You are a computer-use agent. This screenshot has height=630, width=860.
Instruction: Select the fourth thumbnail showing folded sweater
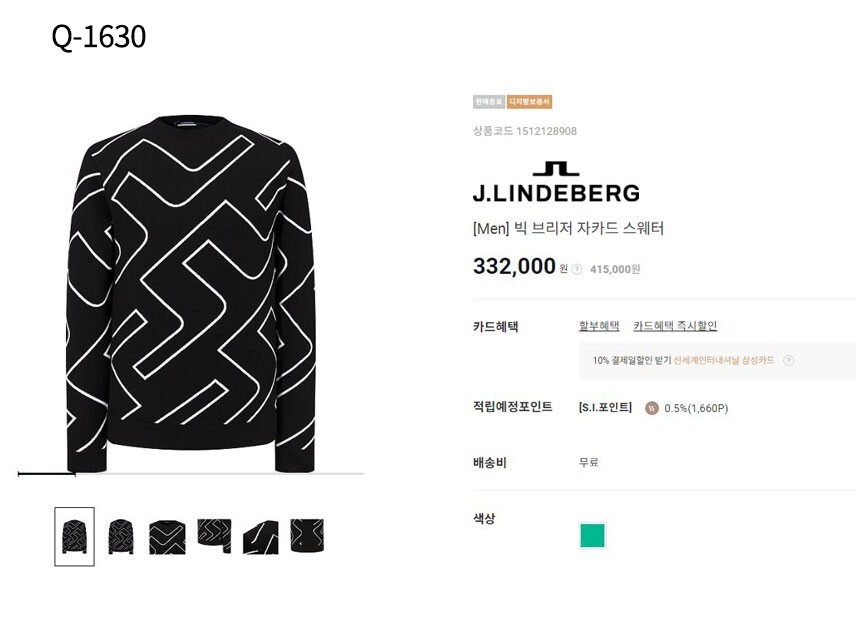tap(214, 536)
